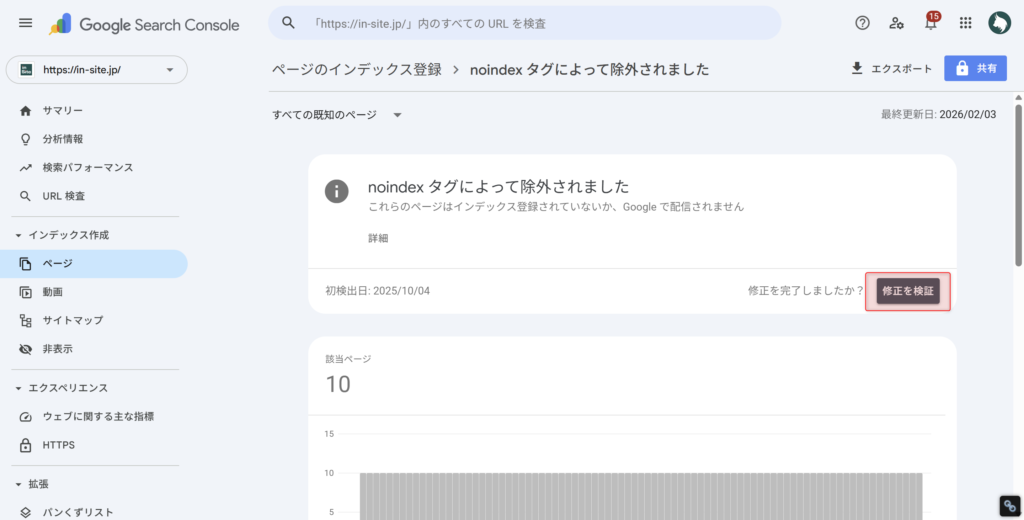This screenshot has width=1024, height=520.
Task: Open the Google apps grid
Action: pyautogui.click(x=965, y=23)
